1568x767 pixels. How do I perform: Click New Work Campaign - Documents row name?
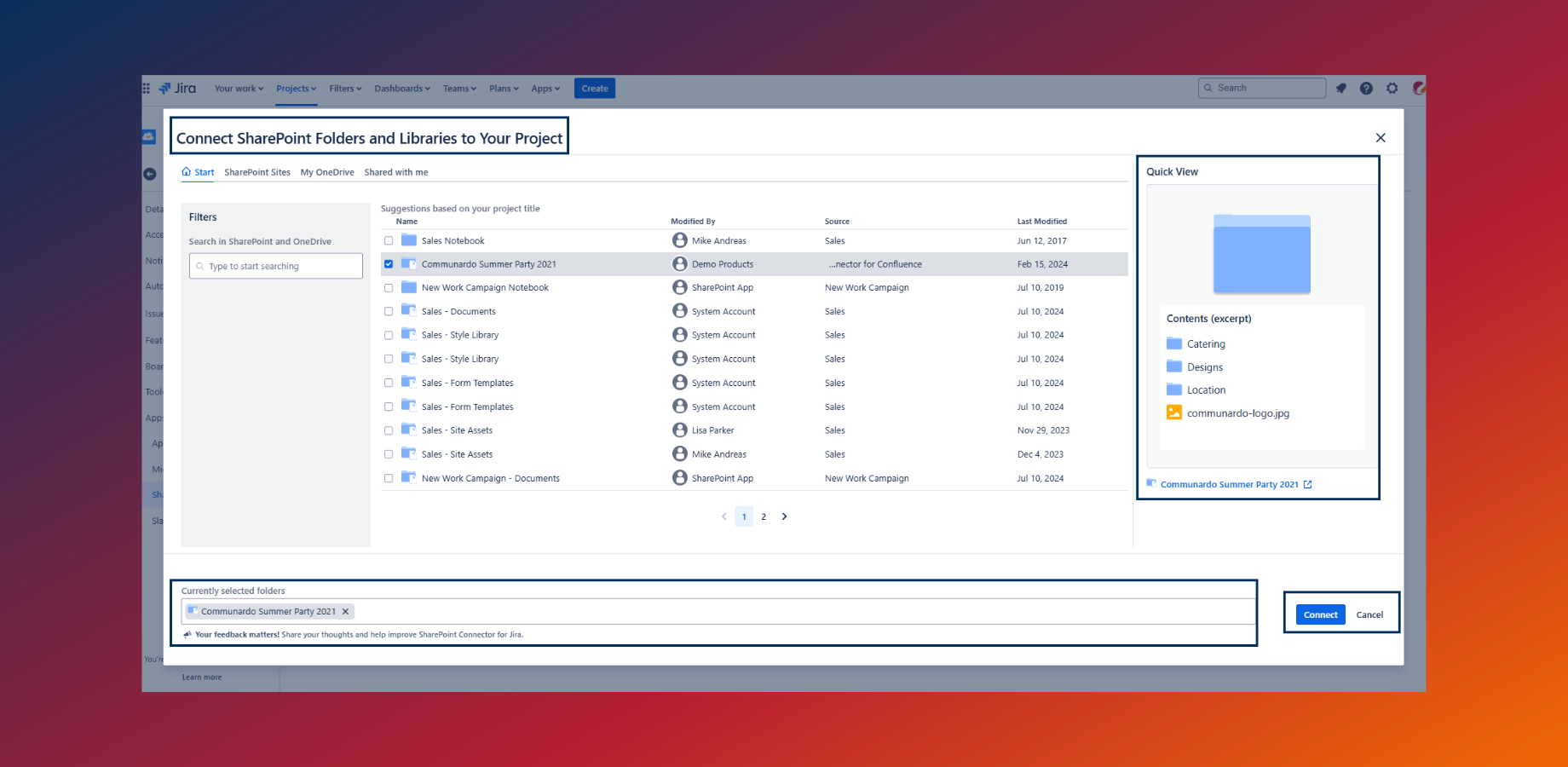tap(491, 478)
